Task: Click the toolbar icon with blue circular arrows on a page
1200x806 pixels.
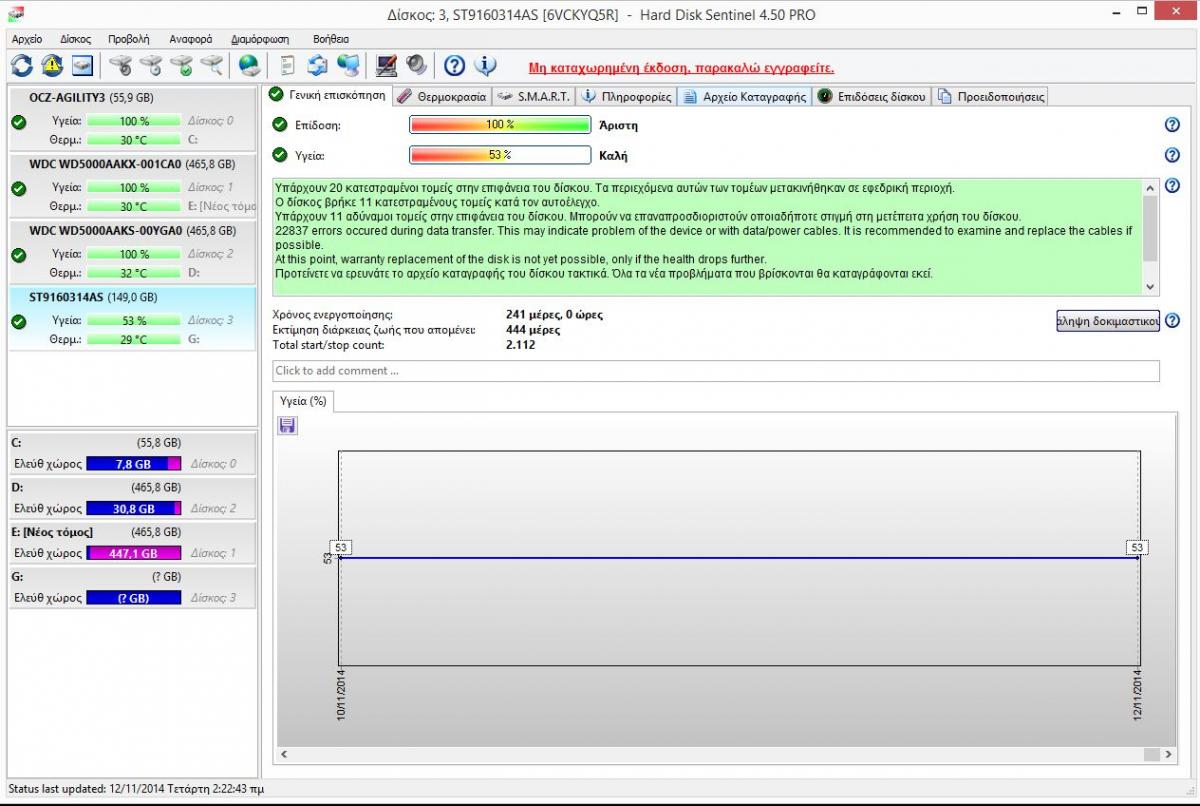Action: point(317,66)
